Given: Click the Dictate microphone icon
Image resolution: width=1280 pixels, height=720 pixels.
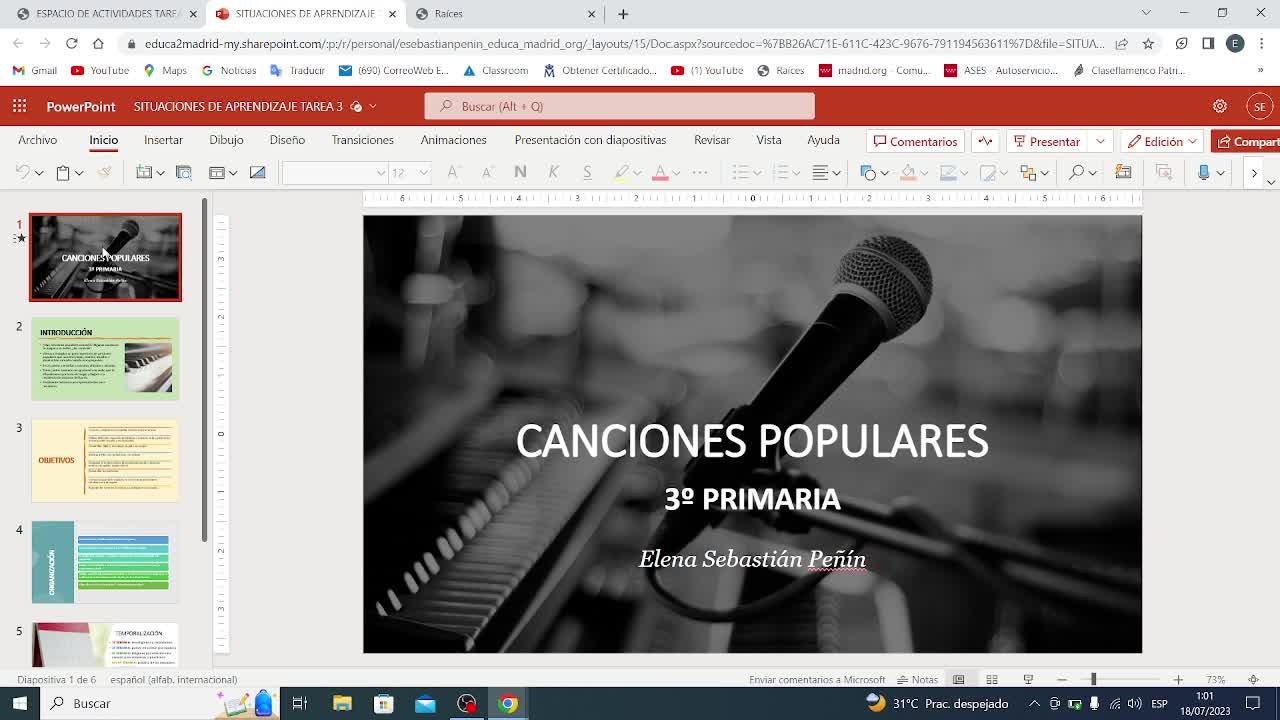Looking at the screenshot, I should coord(1204,172).
